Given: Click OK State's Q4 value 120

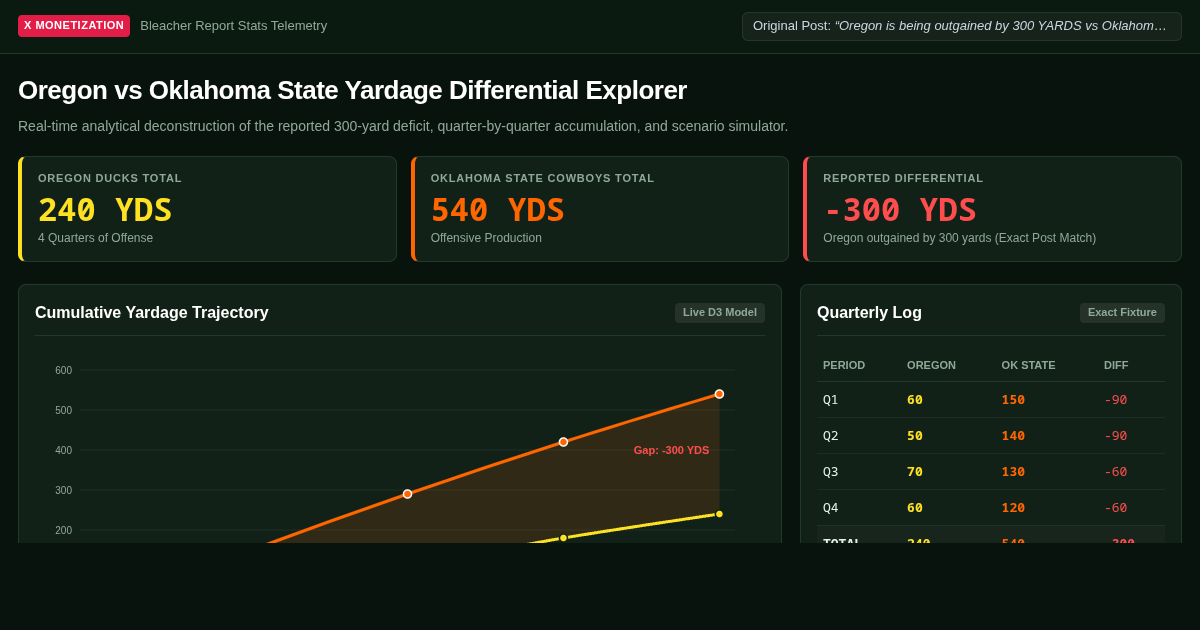Looking at the screenshot, I should [x=1013, y=508].
